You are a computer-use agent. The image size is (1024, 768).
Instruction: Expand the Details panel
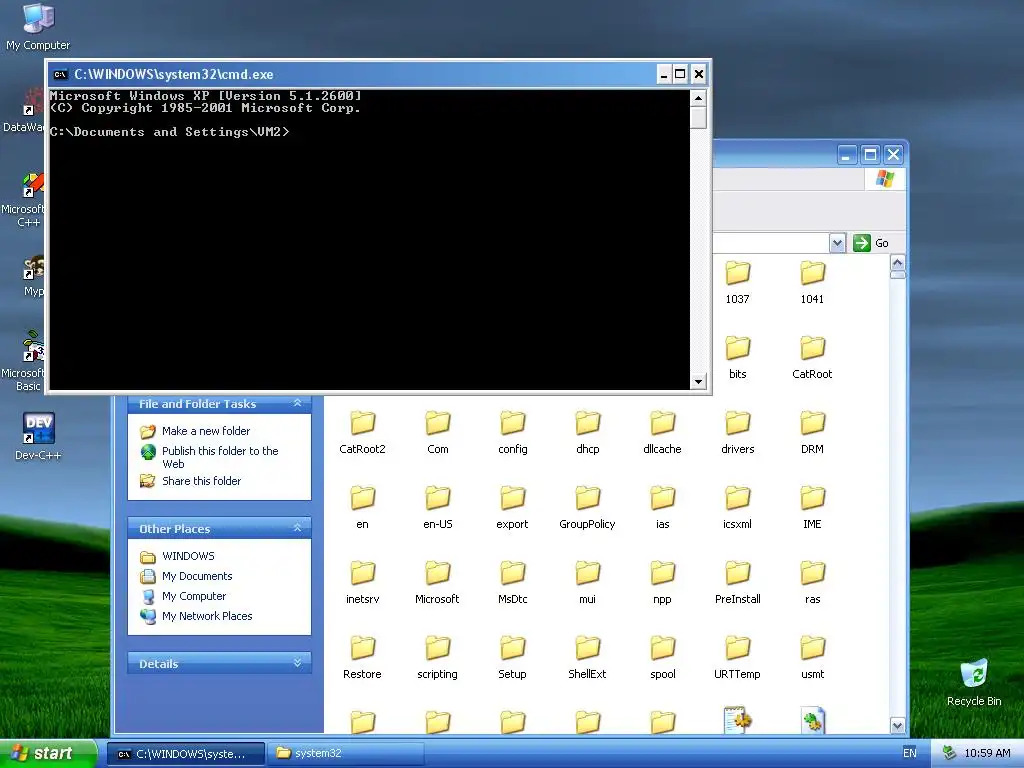[x=298, y=663]
